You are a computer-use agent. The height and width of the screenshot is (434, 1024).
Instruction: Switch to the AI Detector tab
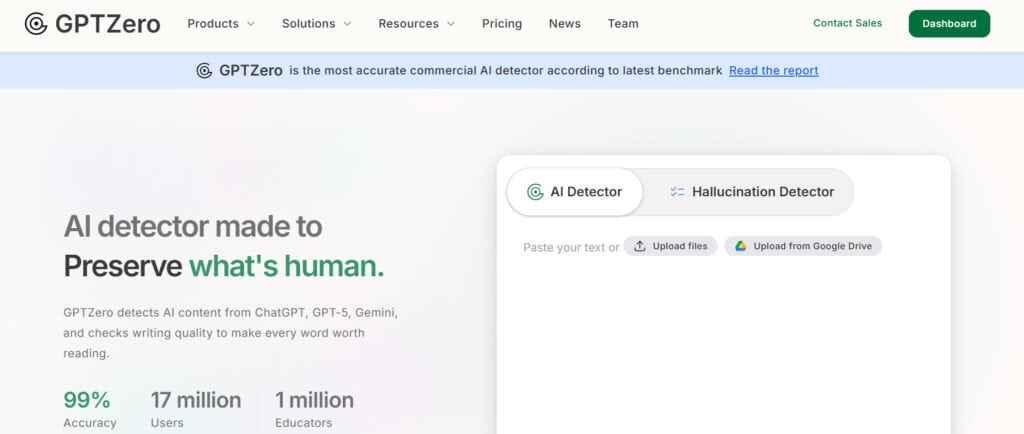(575, 192)
